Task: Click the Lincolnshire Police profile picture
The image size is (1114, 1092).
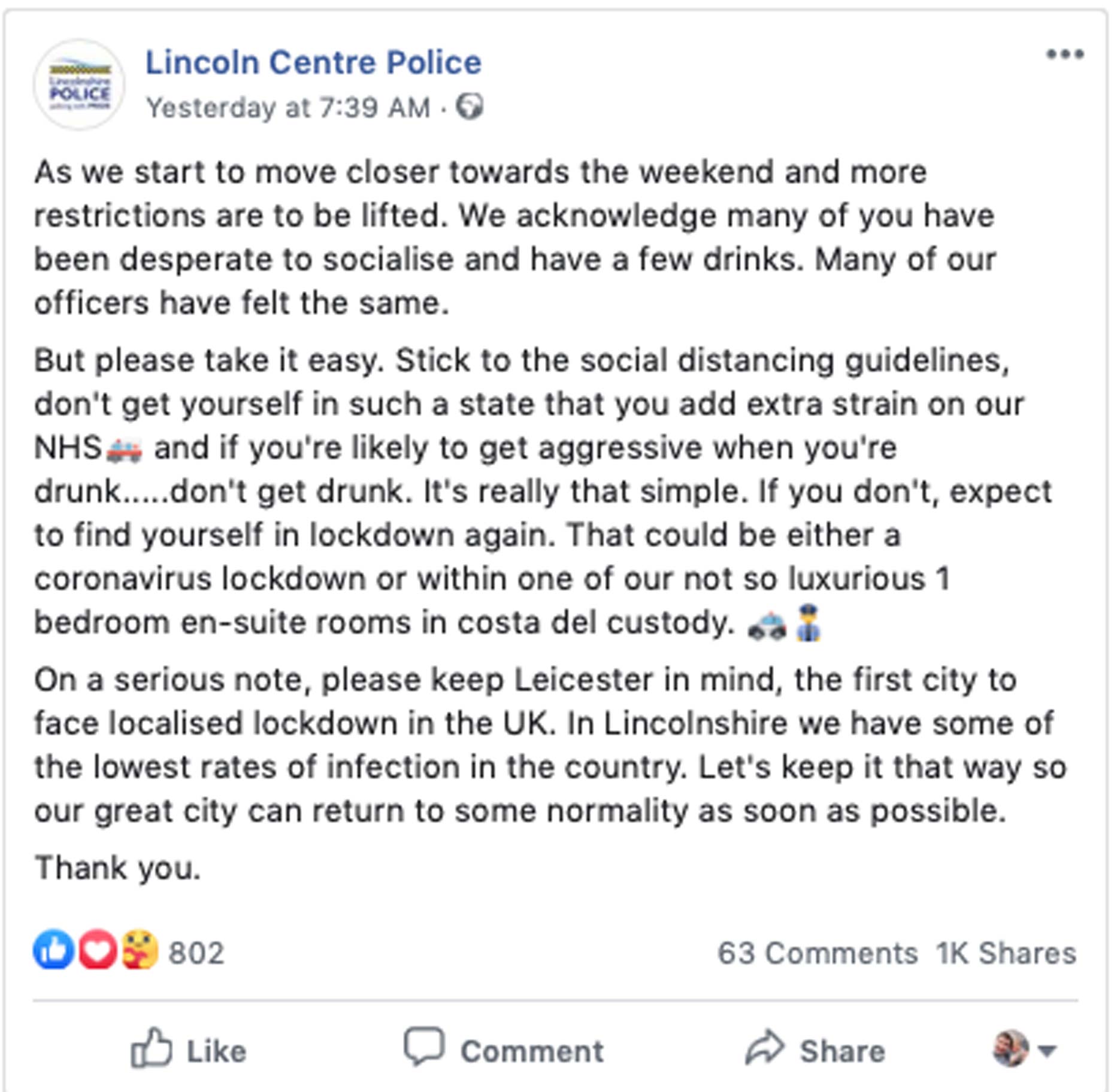Action: [79, 85]
